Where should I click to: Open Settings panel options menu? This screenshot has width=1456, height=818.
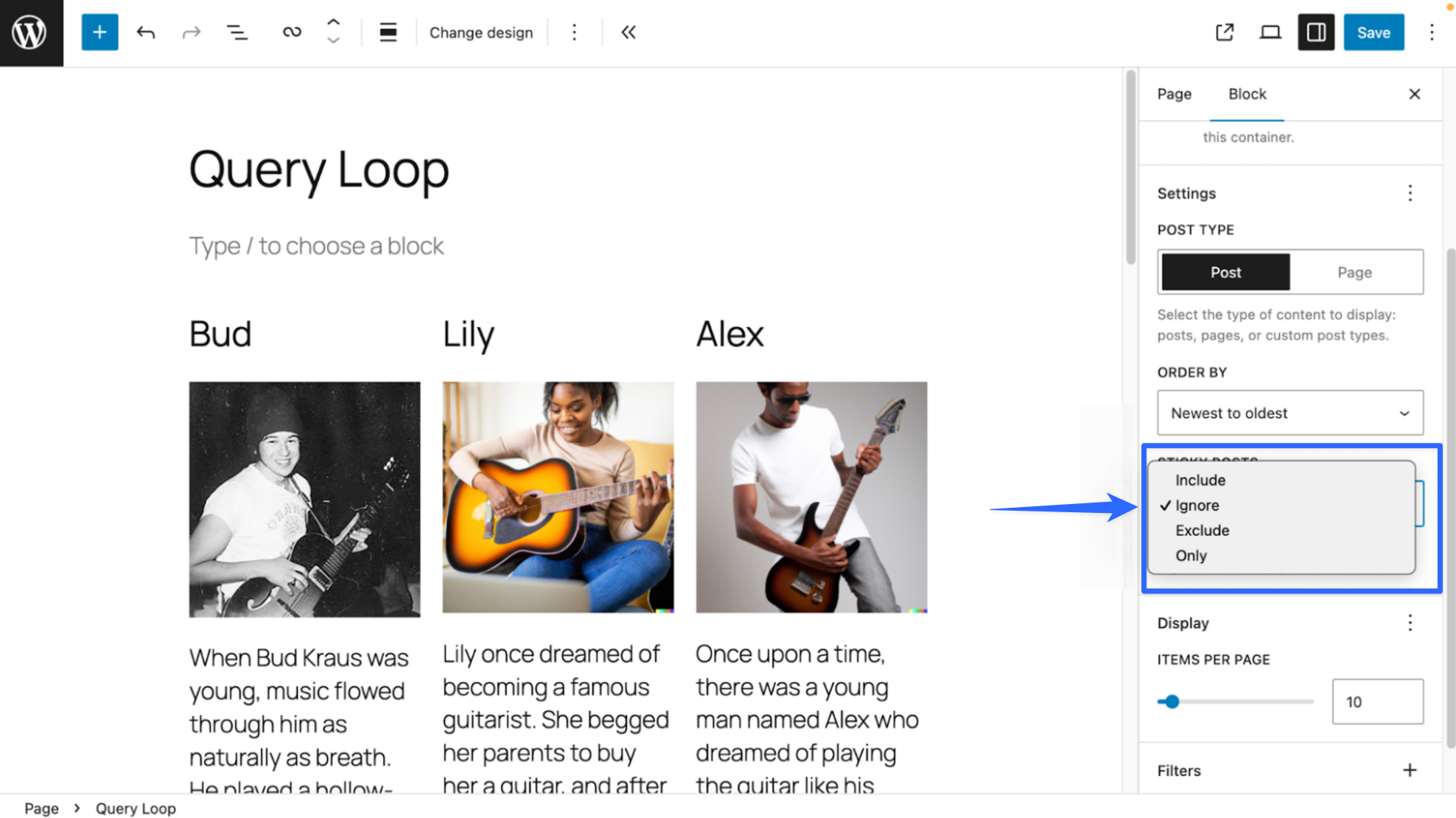1410,193
